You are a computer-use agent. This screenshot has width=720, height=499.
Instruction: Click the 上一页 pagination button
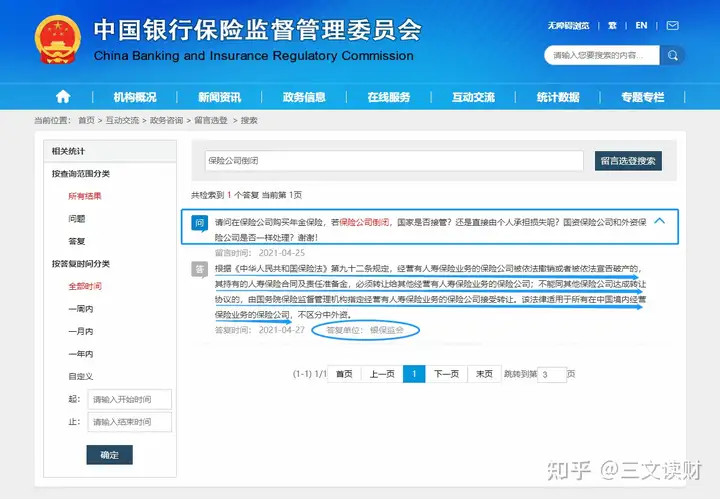pyautogui.click(x=382, y=374)
